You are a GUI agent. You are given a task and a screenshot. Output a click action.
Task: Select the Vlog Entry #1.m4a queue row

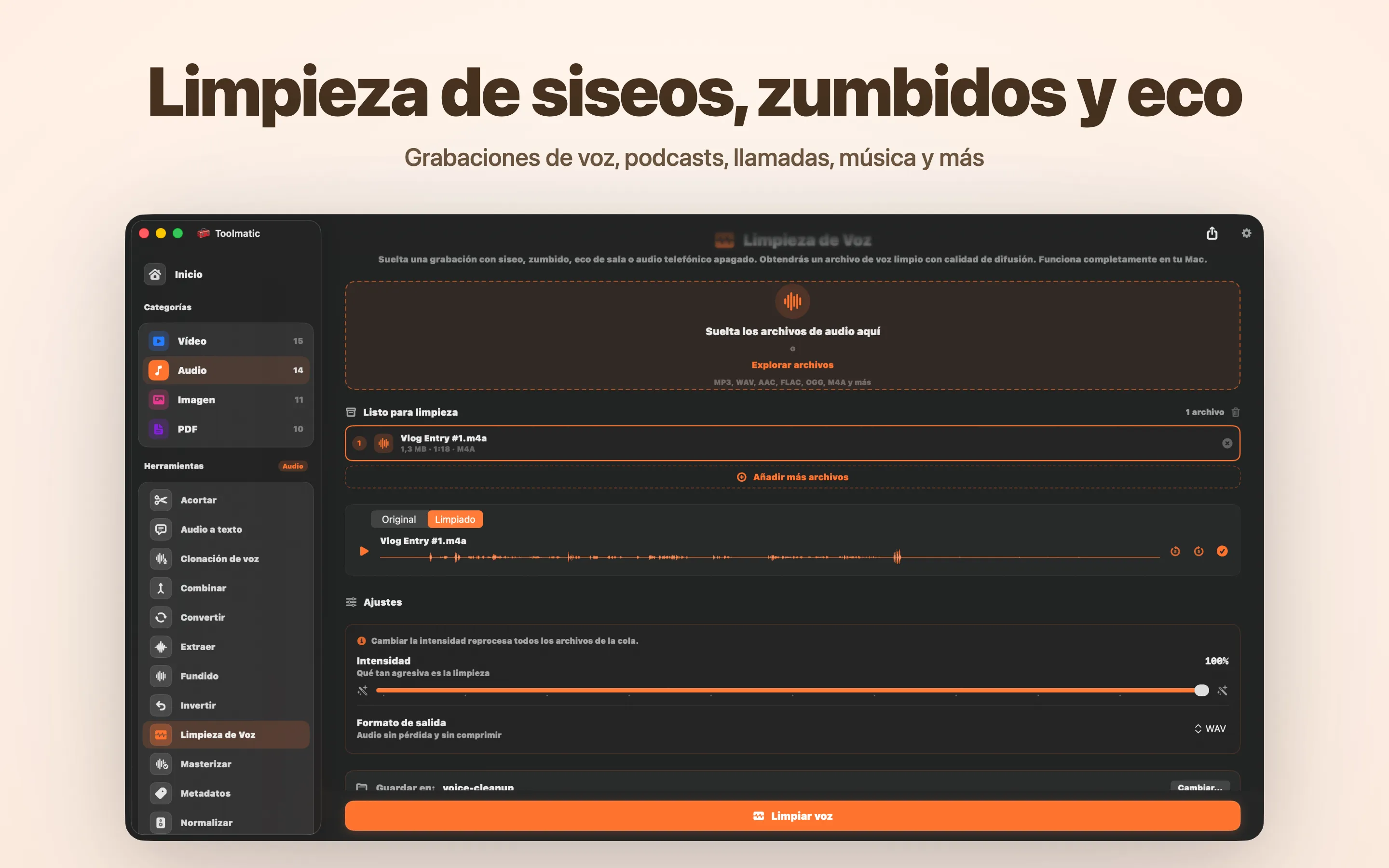[792, 443]
